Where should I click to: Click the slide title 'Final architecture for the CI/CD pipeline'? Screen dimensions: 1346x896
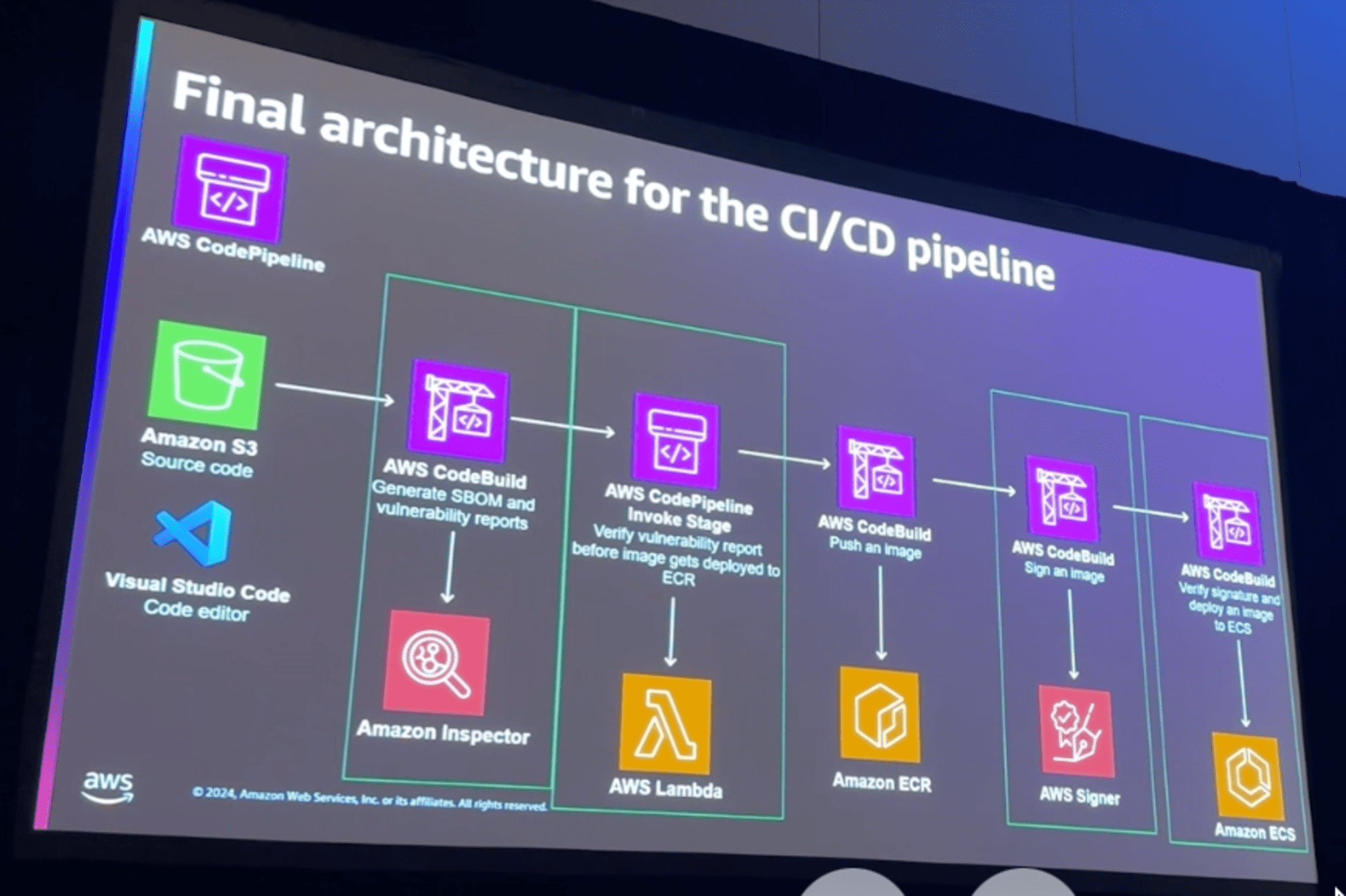tap(613, 180)
